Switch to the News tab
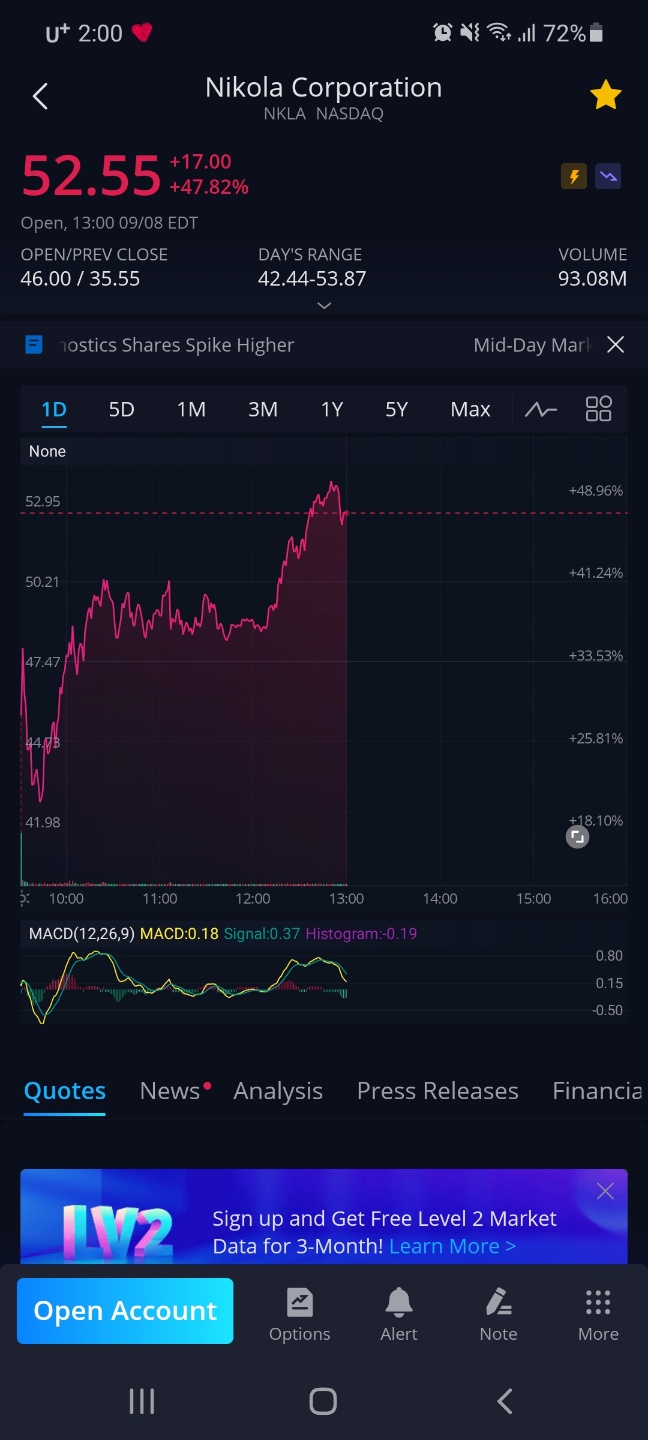This screenshot has width=648, height=1440. [170, 1091]
